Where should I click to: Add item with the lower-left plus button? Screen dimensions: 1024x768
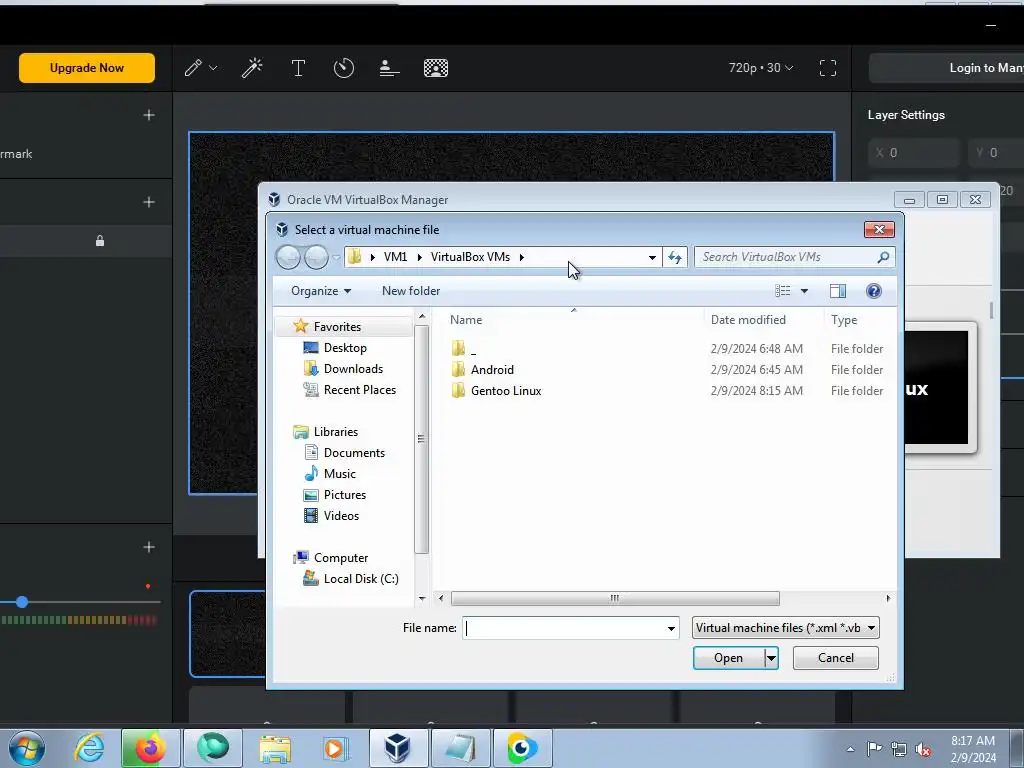[x=149, y=547]
